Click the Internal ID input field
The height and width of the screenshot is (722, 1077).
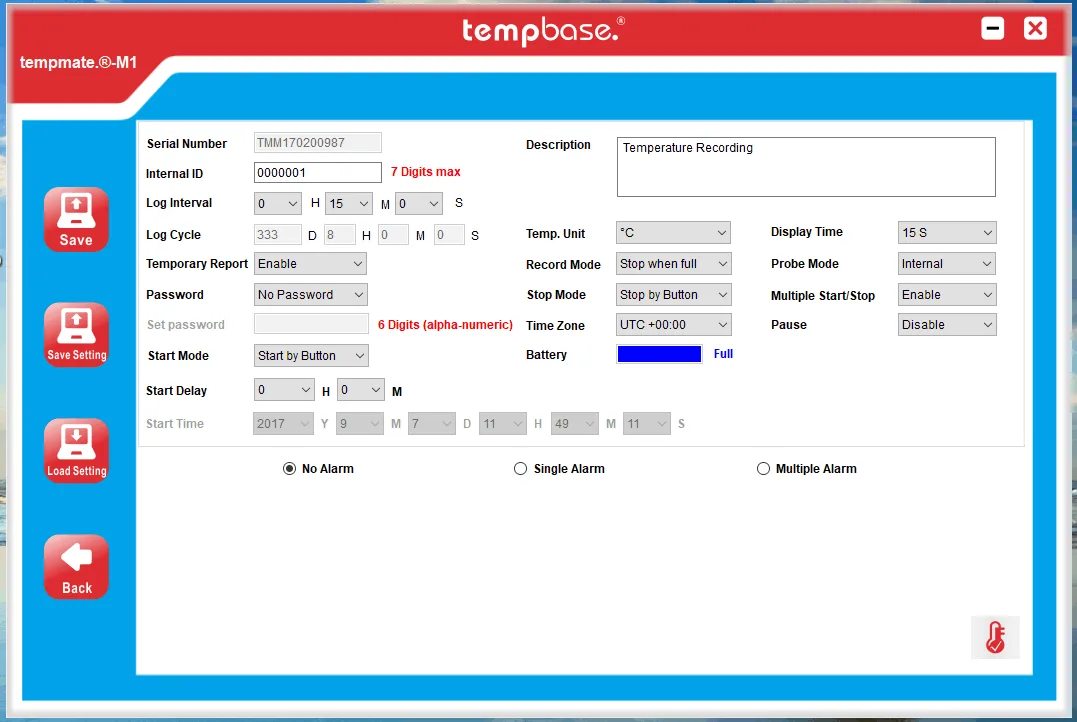pos(317,173)
